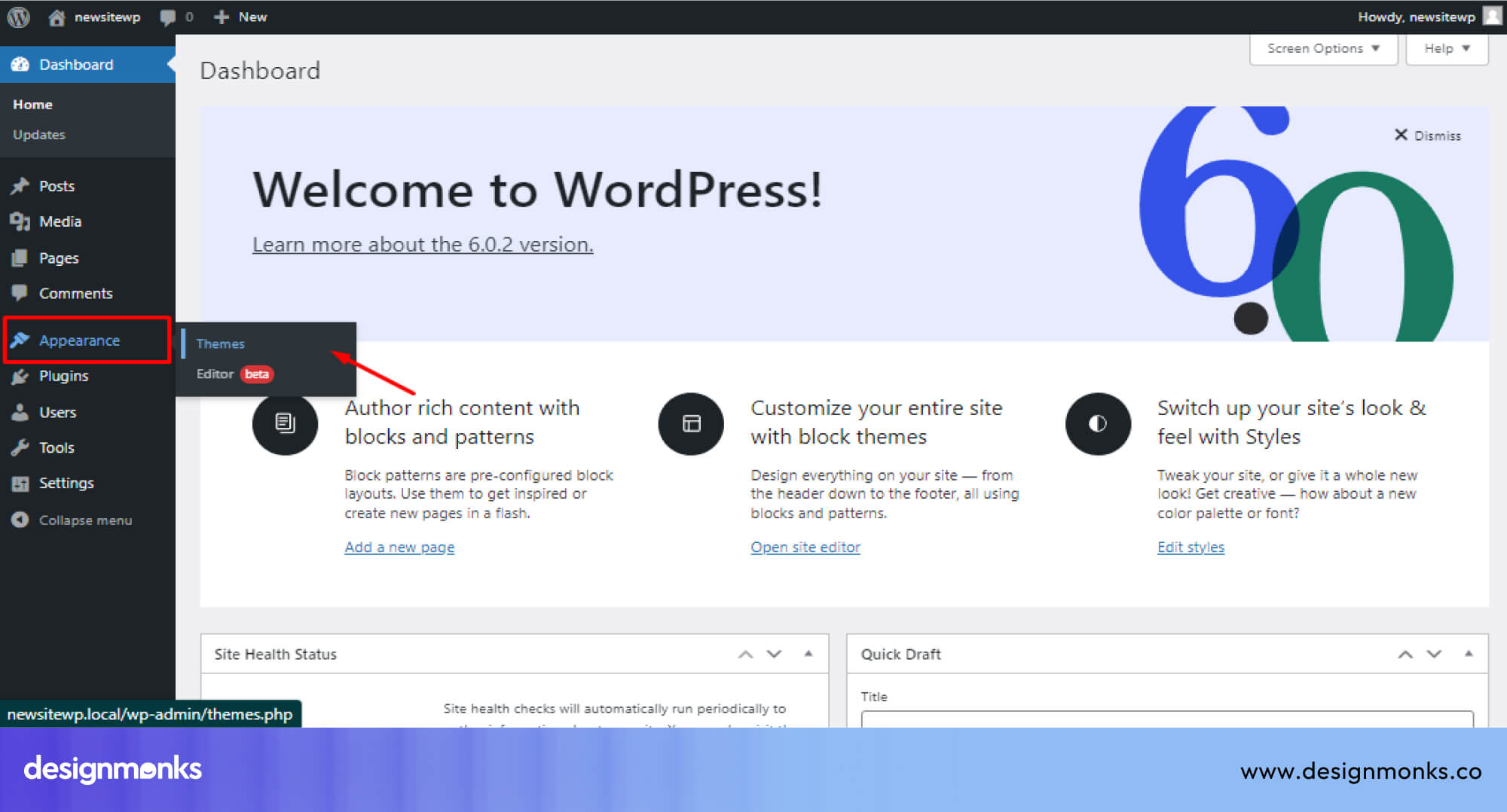Open the Media menu label
This screenshot has height=812, width=1507.
pyautogui.click(x=60, y=221)
